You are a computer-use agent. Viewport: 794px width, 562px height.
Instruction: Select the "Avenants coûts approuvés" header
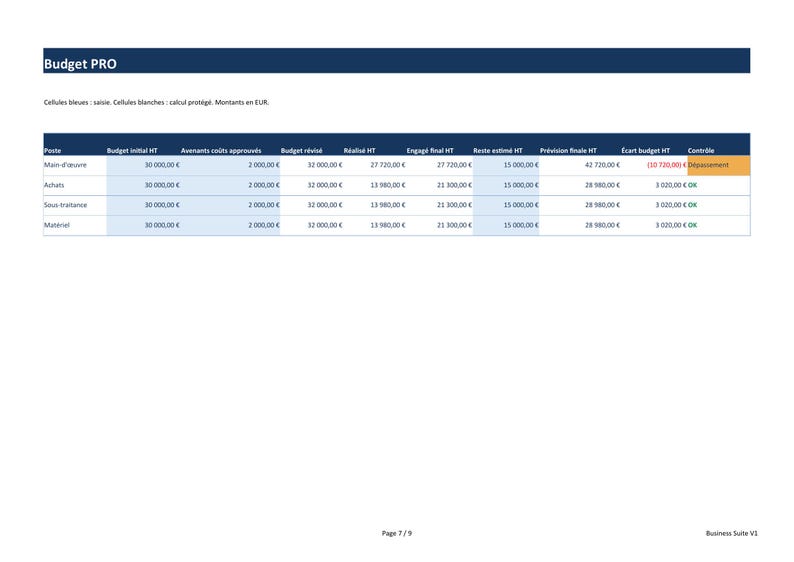(221, 150)
